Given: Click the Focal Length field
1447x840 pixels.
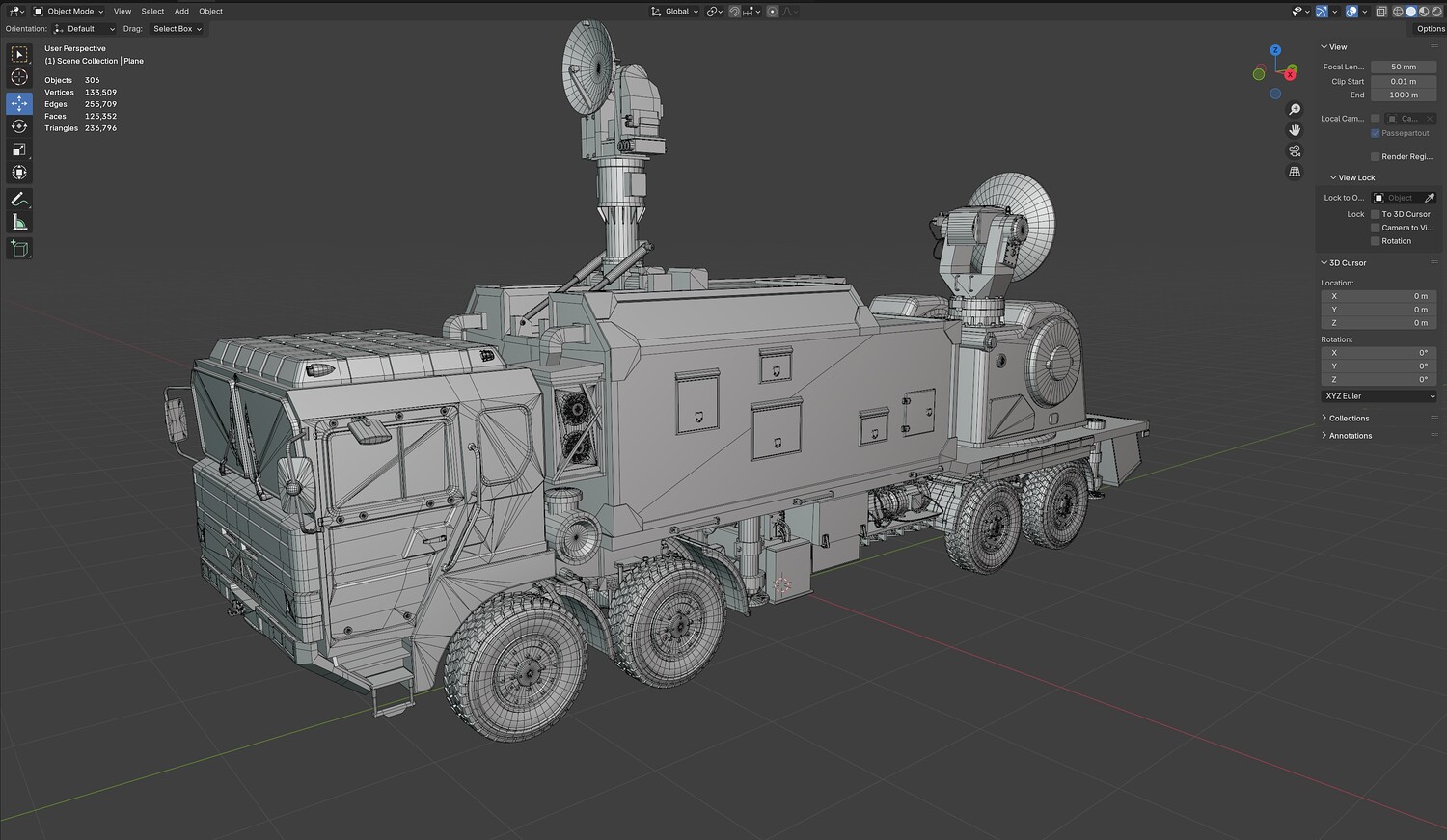Looking at the screenshot, I should click(x=1404, y=68).
